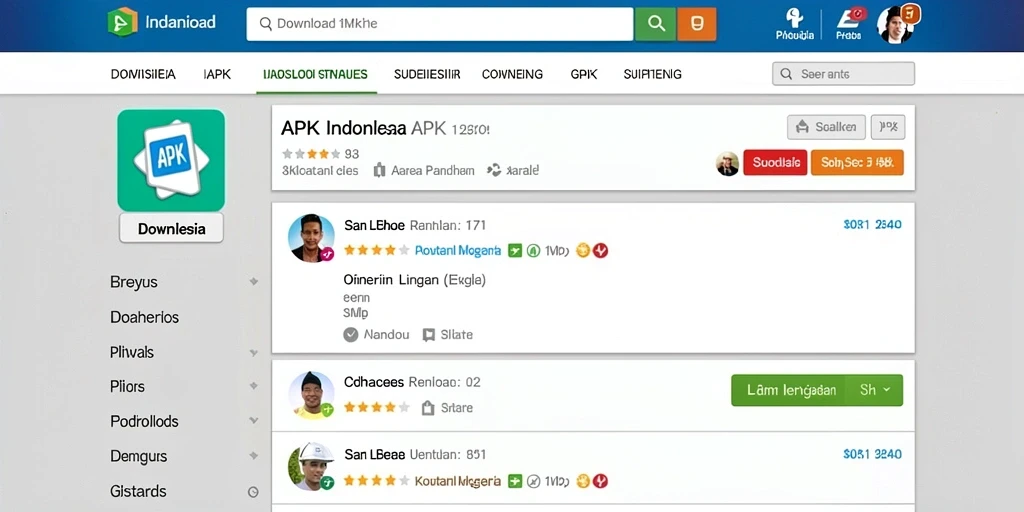Screen dimensions: 1024x512
Task: Toggle the Nandou check circle
Action: tap(351, 335)
